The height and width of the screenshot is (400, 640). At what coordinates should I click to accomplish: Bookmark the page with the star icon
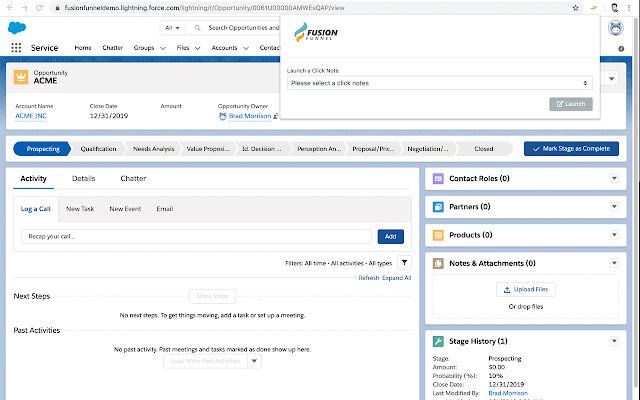tap(576, 8)
